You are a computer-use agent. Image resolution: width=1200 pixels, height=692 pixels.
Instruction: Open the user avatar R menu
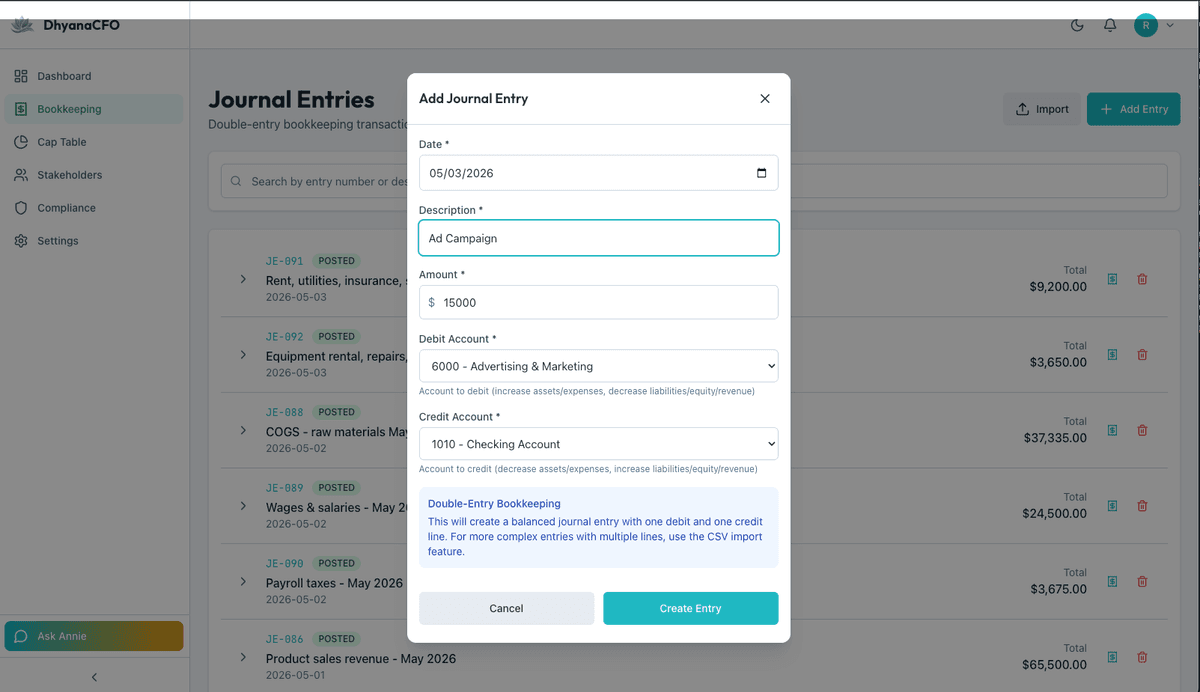click(x=1146, y=25)
